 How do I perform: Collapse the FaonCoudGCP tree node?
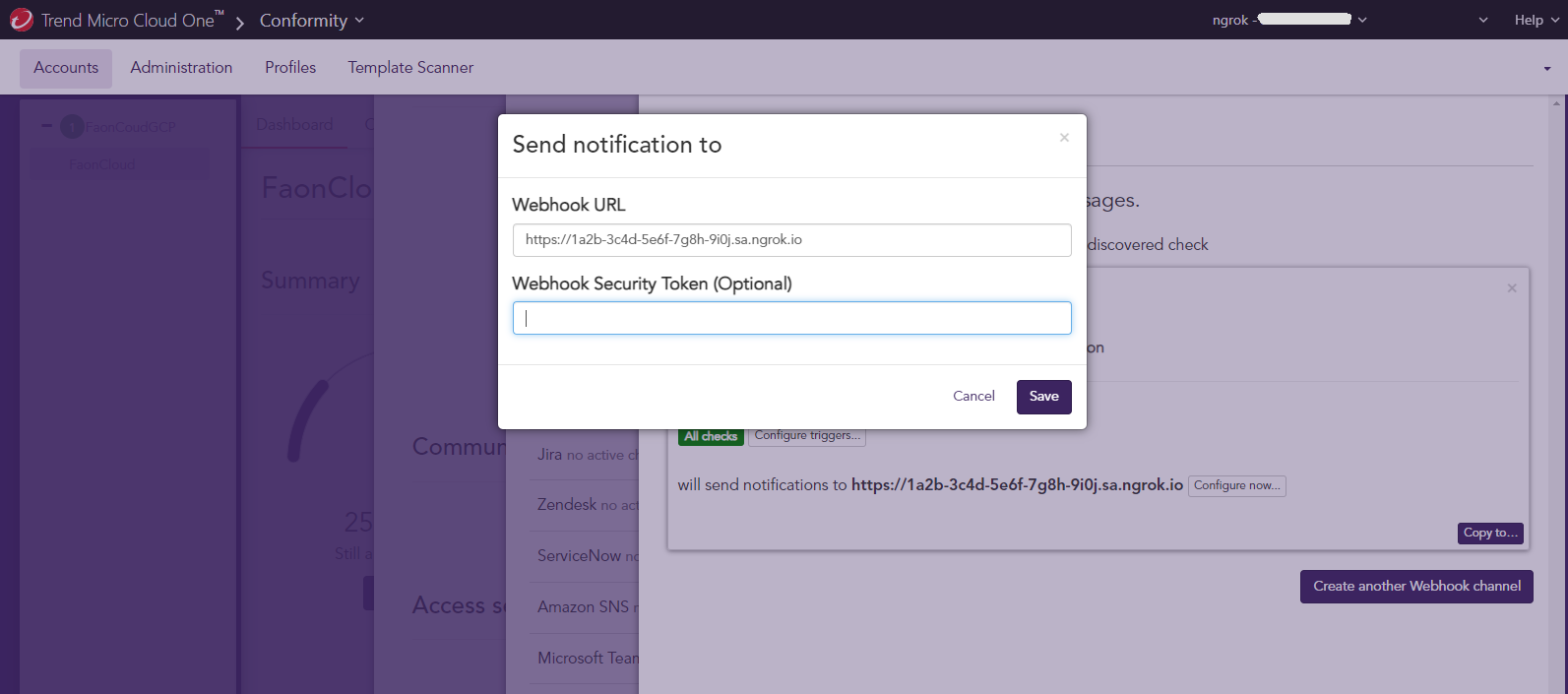click(46, 126)
